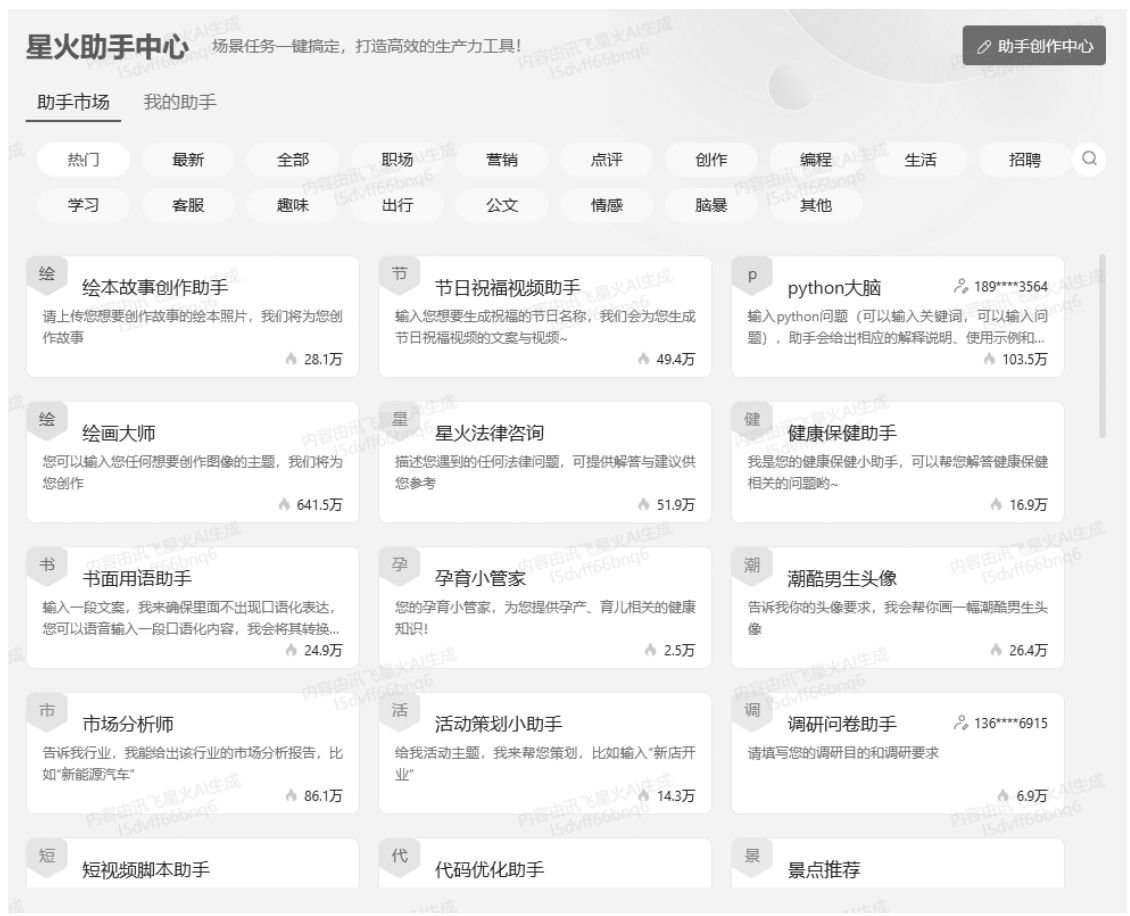This screenshot has width=1130, height=916.
Task: Filter assistants by 创作
Action: tap(711, 159)
